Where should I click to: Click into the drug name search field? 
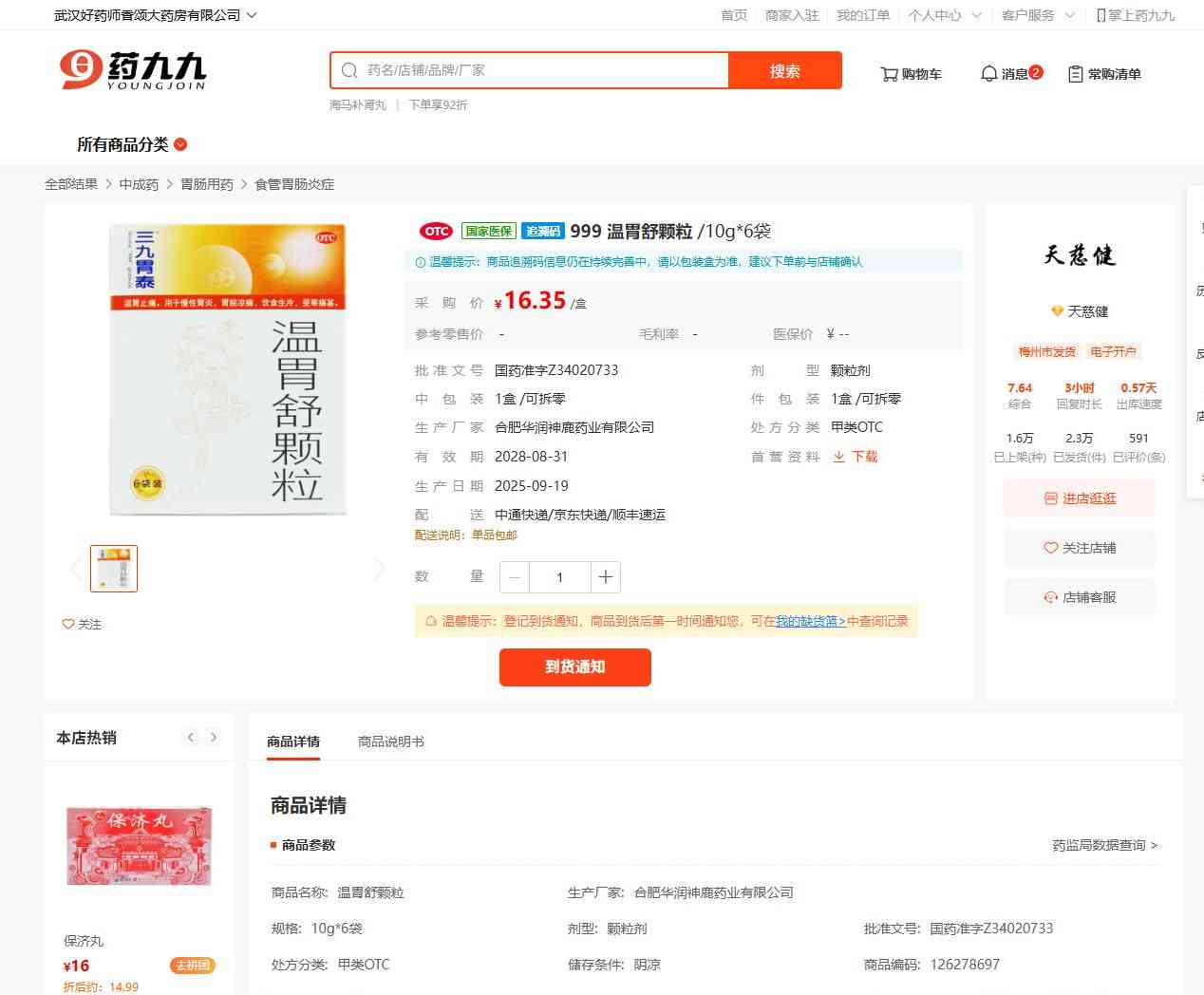(541, 70)
